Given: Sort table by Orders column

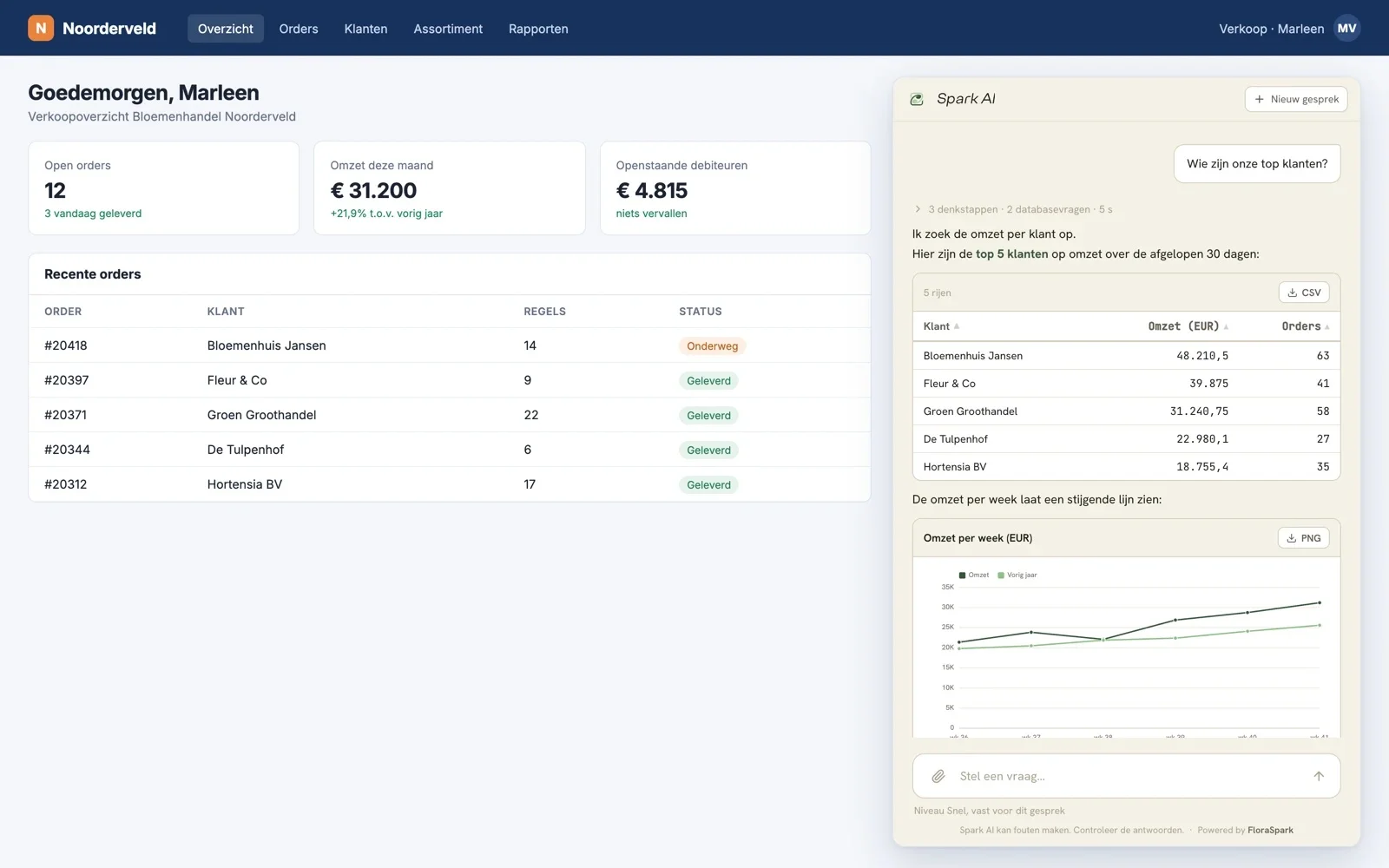Looking at the screenshot, I should coord(1306,326).
